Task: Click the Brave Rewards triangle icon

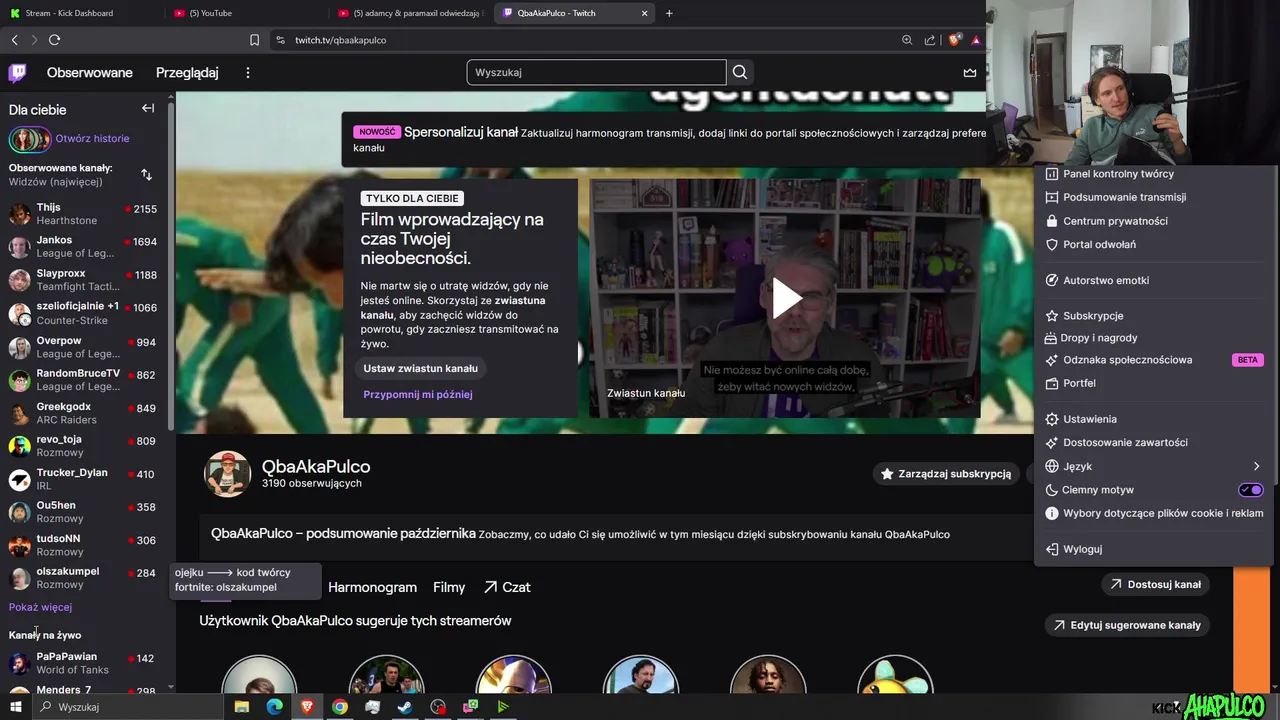Action: point(976,40)
